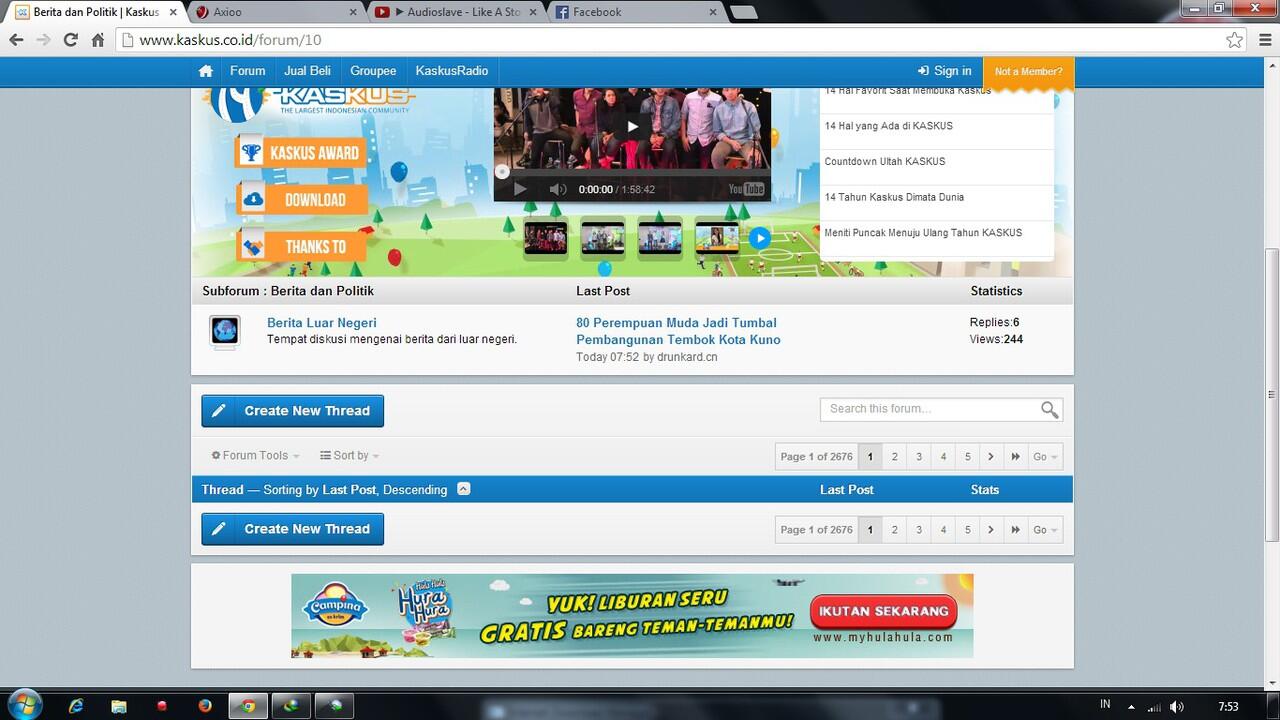Go to page 3 in upper pagination
Screen dimensions: 1280x720
pyautogui.click(x=919, y=457)
